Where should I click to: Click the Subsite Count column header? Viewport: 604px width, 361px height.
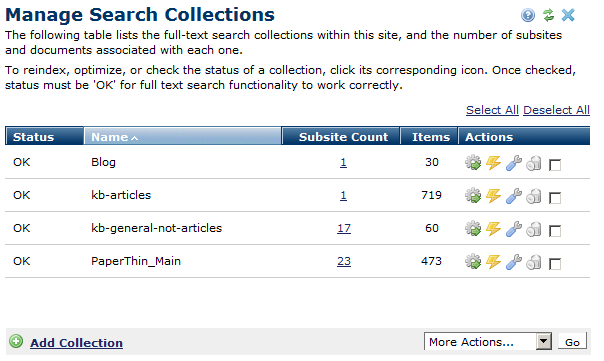(x=341, y=137)
